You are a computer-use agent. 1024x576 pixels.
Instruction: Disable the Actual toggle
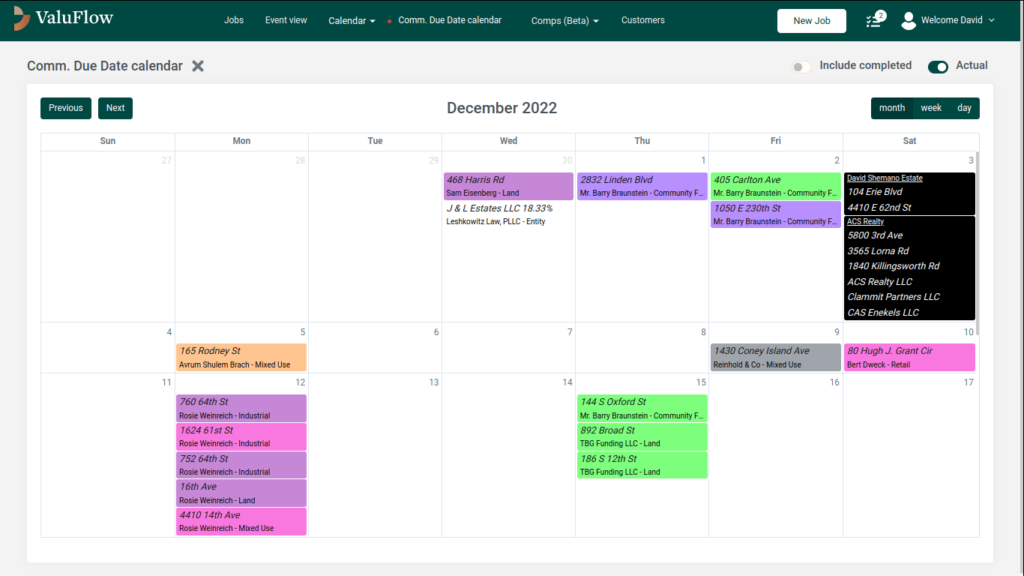click(x=938, y=65)
